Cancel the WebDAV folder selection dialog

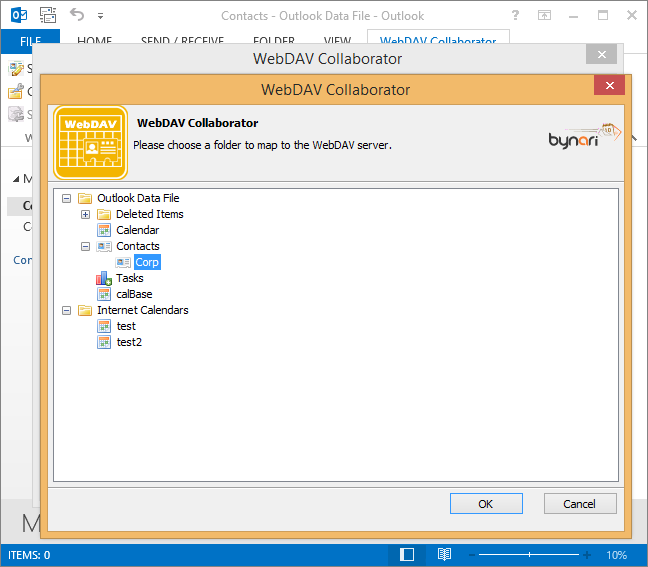[580, 503]
